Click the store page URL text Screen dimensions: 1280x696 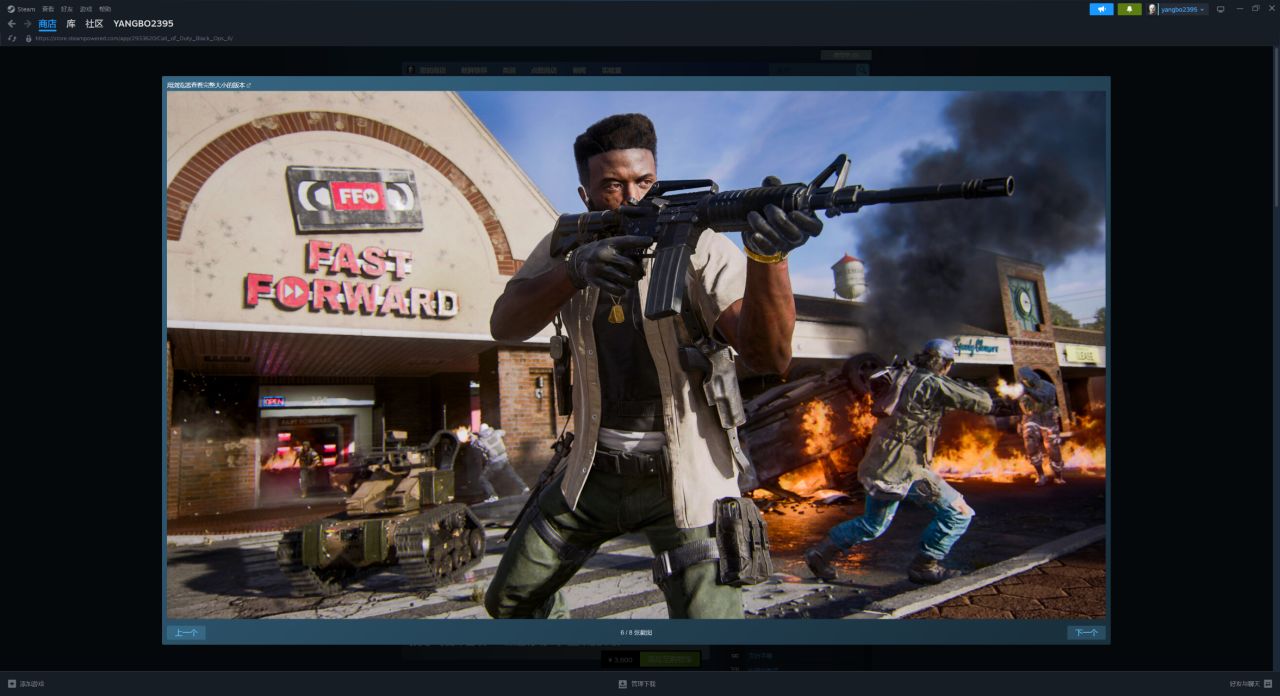[x=134, y=38]
